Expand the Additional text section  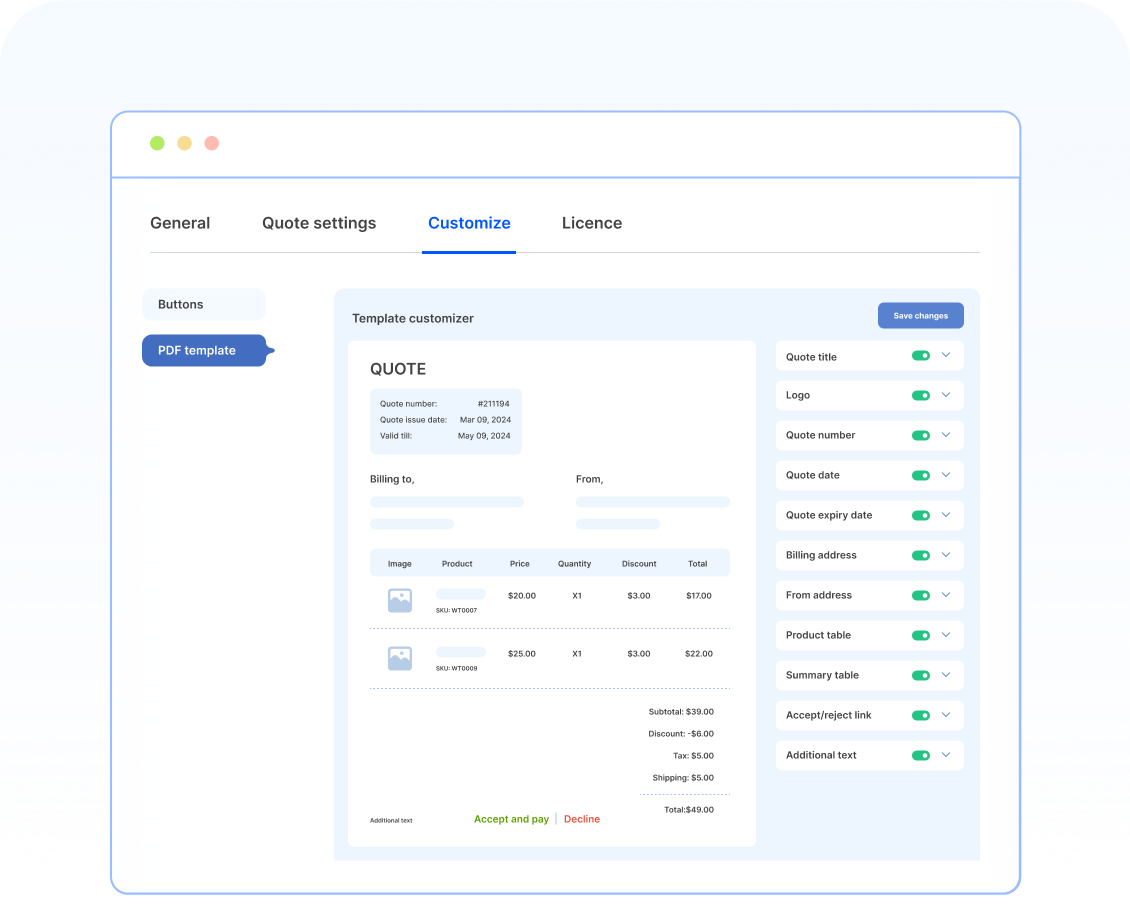pyautogui.click(x=946, y=755)
